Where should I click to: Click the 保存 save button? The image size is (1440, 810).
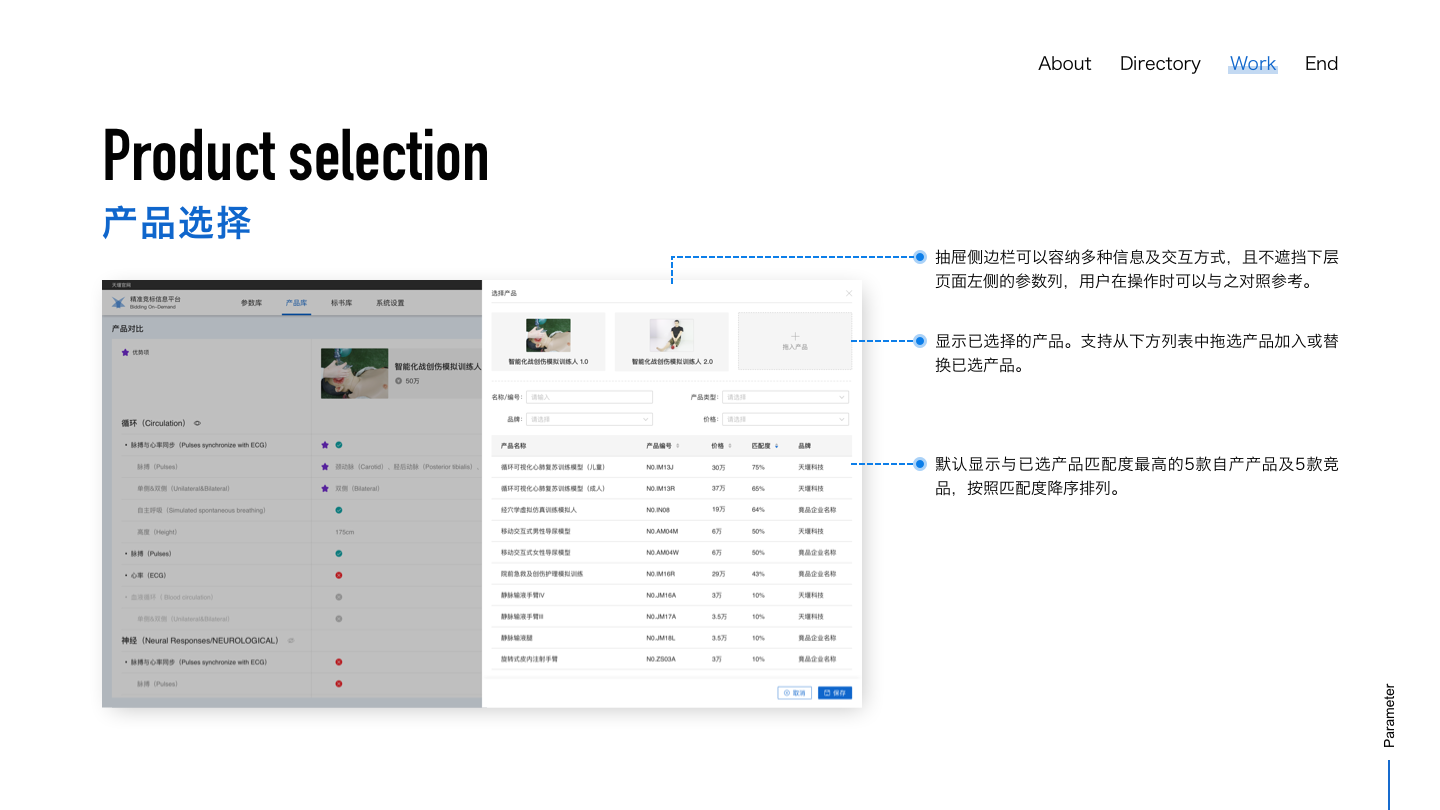tap(835, 692)
